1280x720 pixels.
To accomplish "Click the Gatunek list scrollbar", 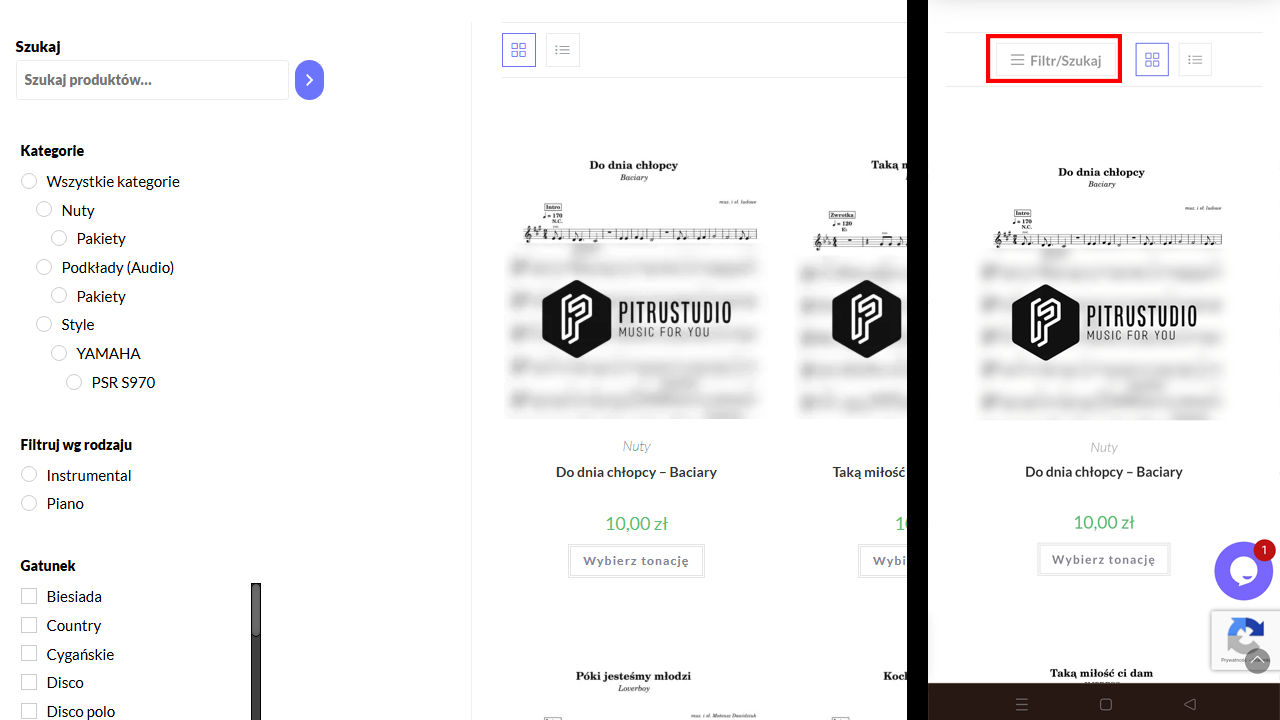I will point(256,651).
